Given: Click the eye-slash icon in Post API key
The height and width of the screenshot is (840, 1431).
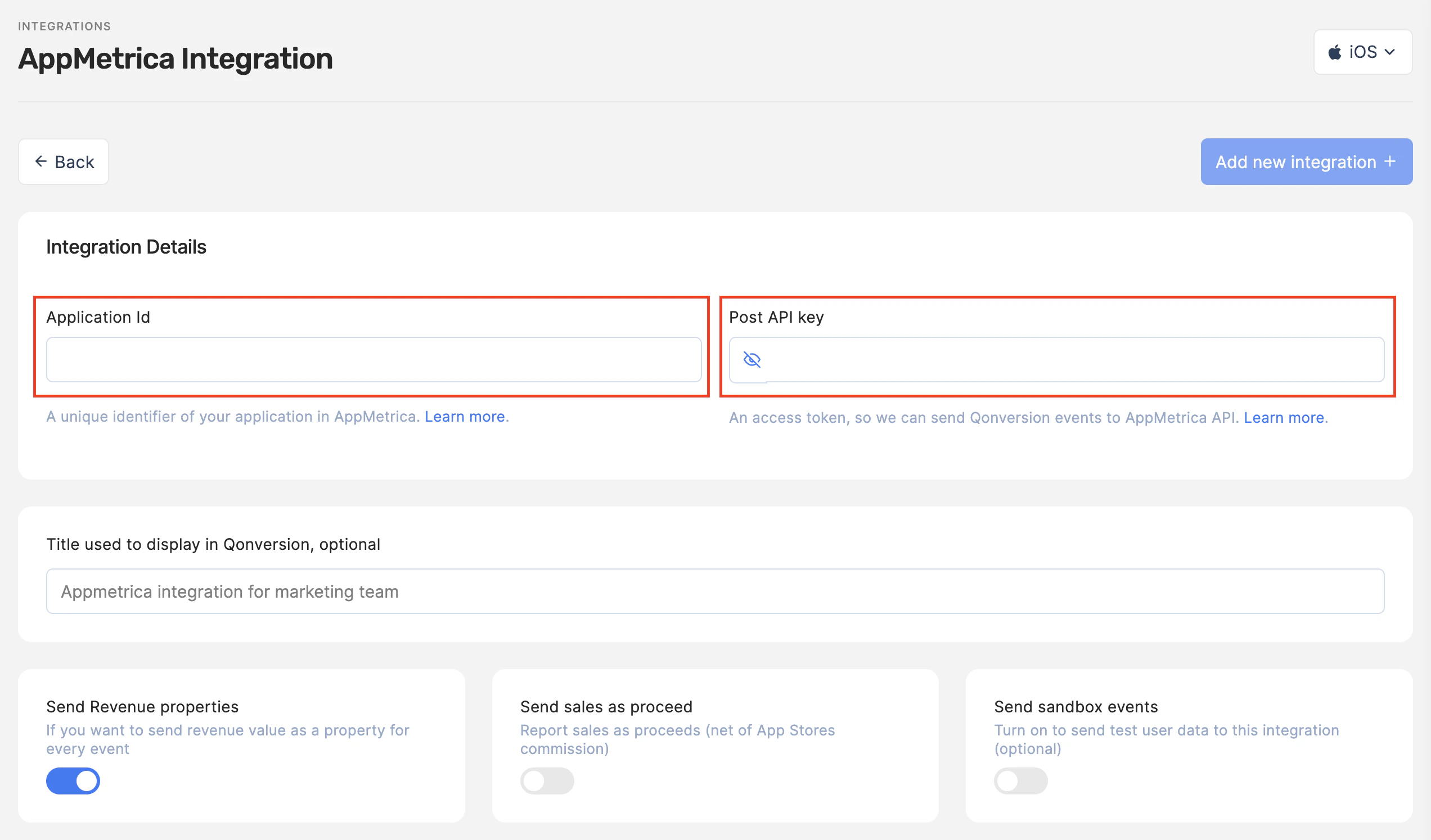Looking at the screenshot, I should pyautogui.click(x=751, y=360).
